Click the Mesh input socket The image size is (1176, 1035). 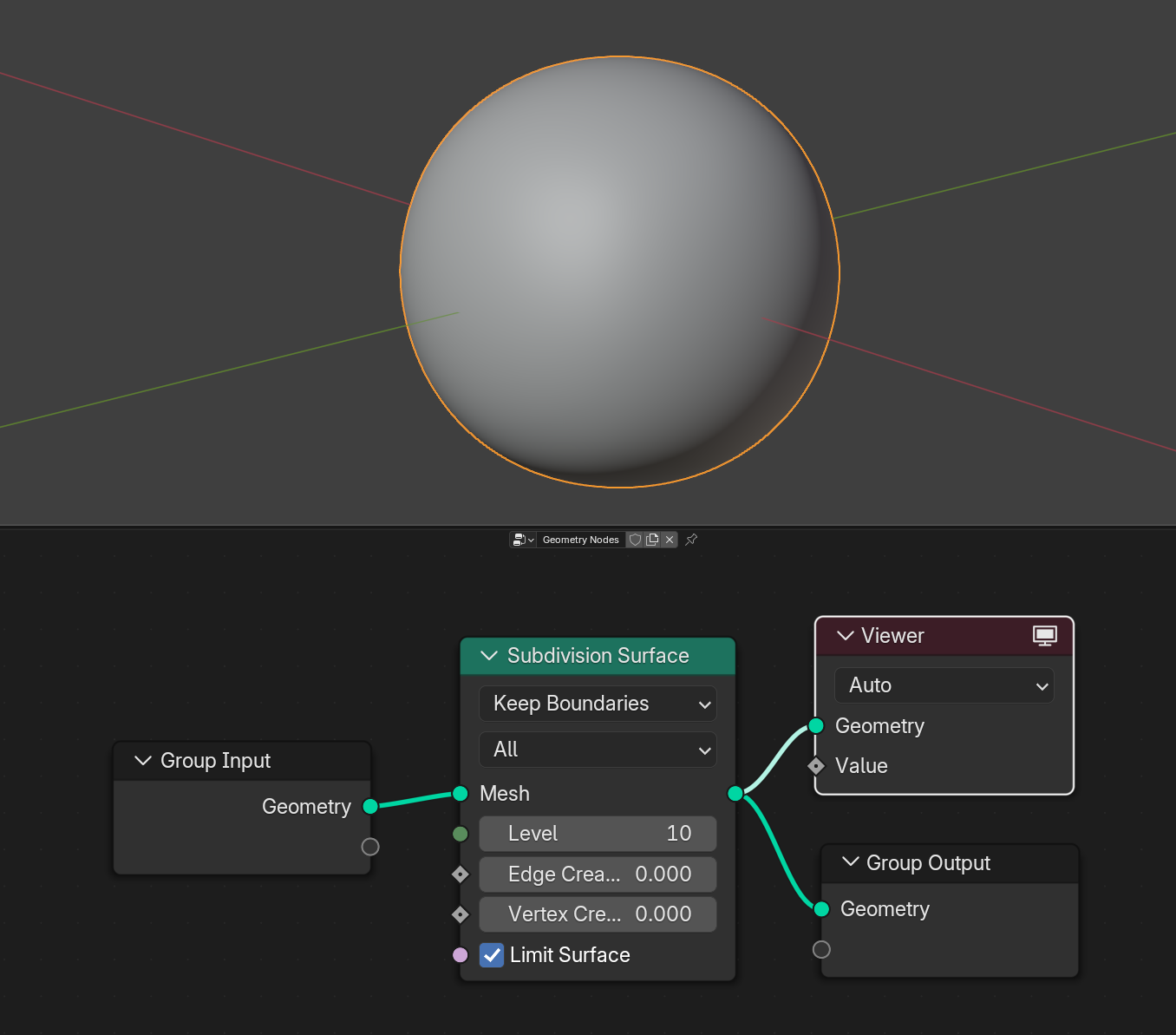point(461,793)
